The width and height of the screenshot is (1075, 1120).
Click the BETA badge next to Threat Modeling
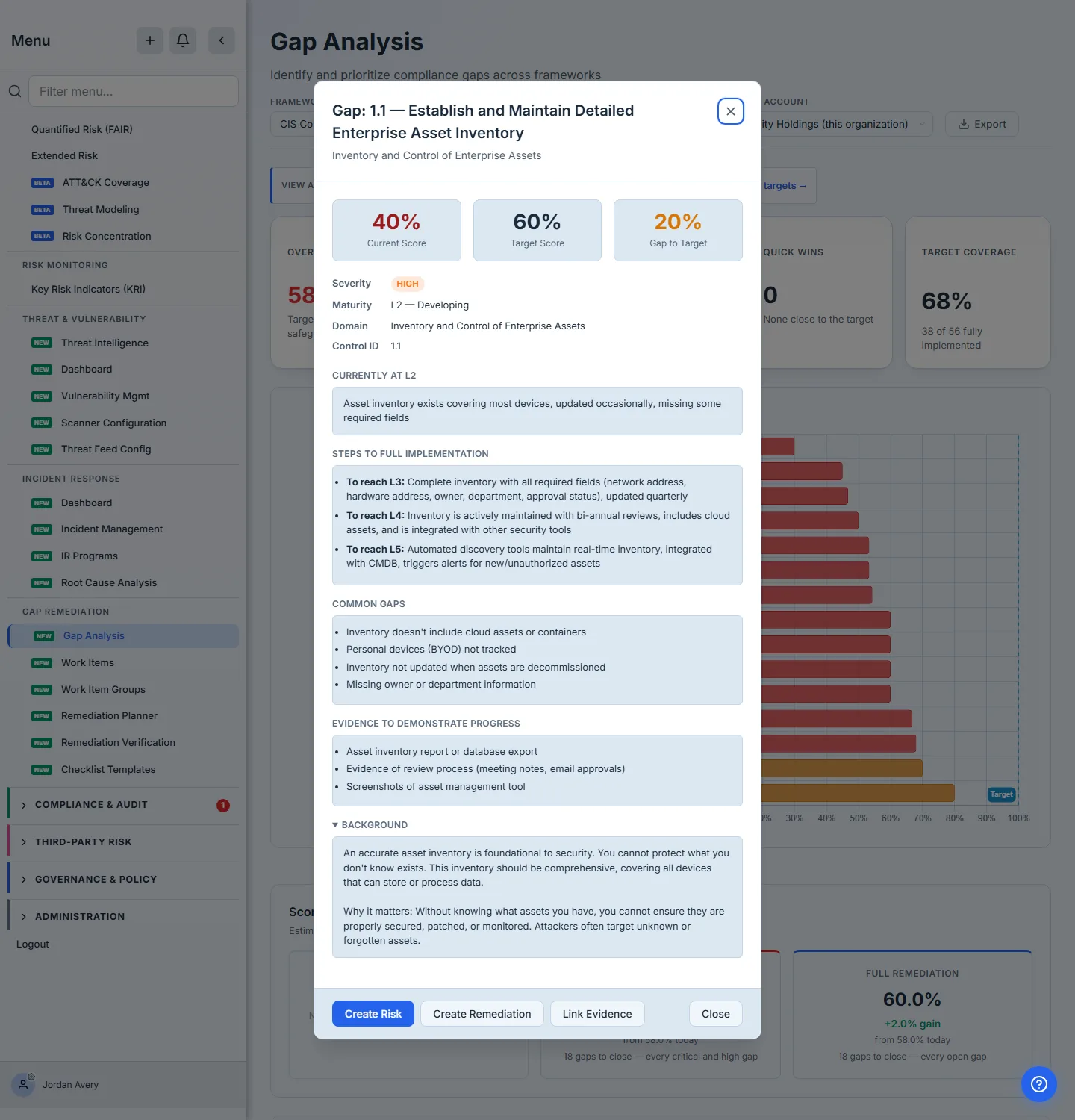[43, 210]
